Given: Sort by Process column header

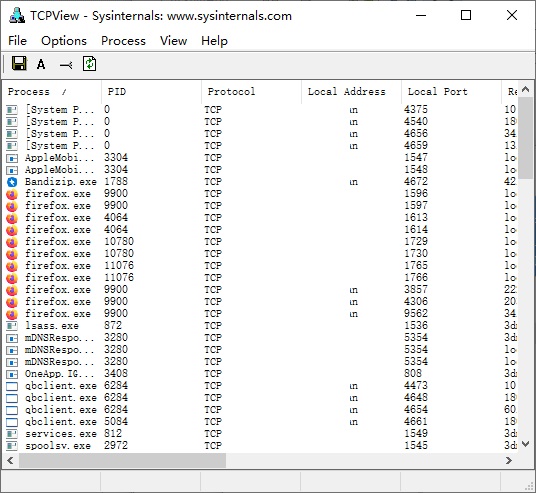Looking at the screenshot, I should [x=52, y=92].
